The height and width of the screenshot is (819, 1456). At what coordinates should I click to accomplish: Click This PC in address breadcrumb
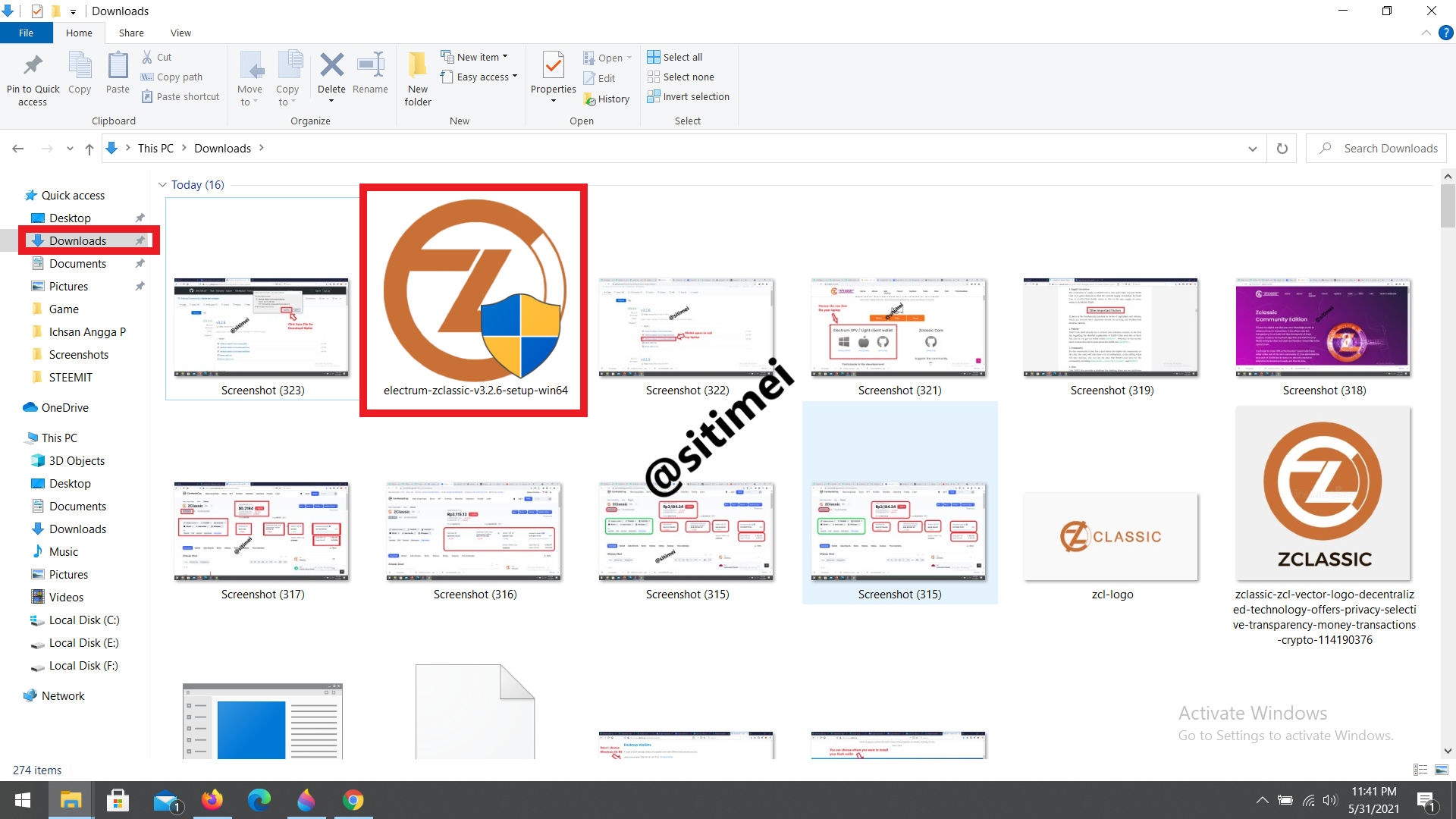point(155,149)
